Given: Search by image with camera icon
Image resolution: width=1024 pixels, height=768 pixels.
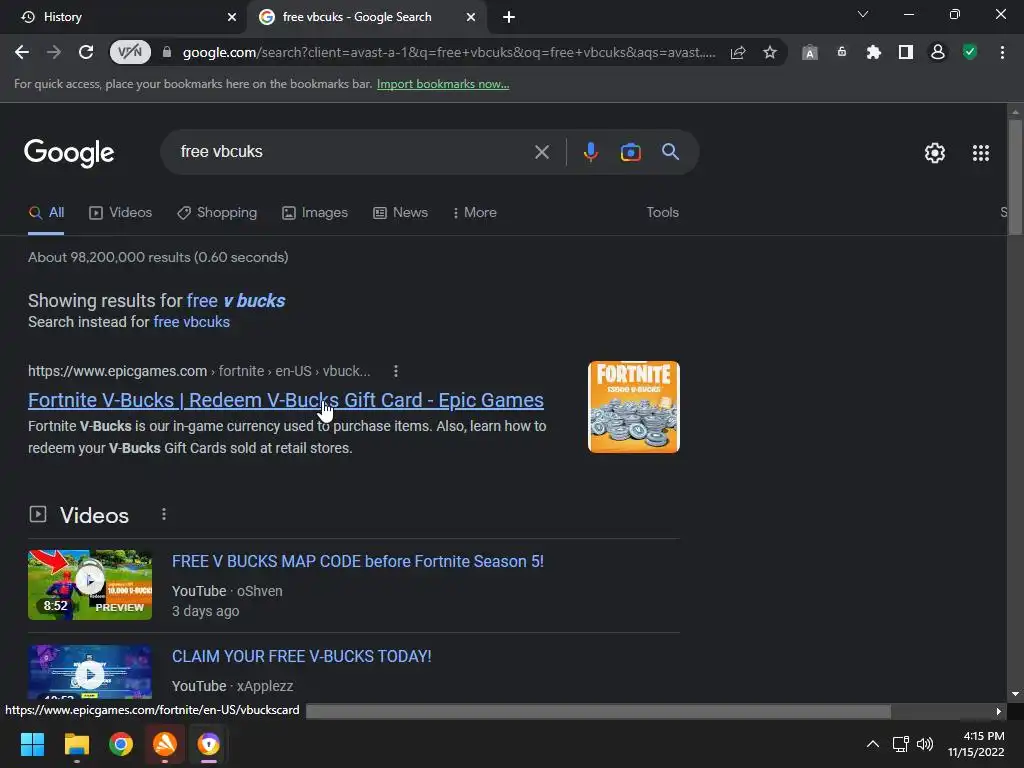Looking at the screenshot, I should pos(631,152).
